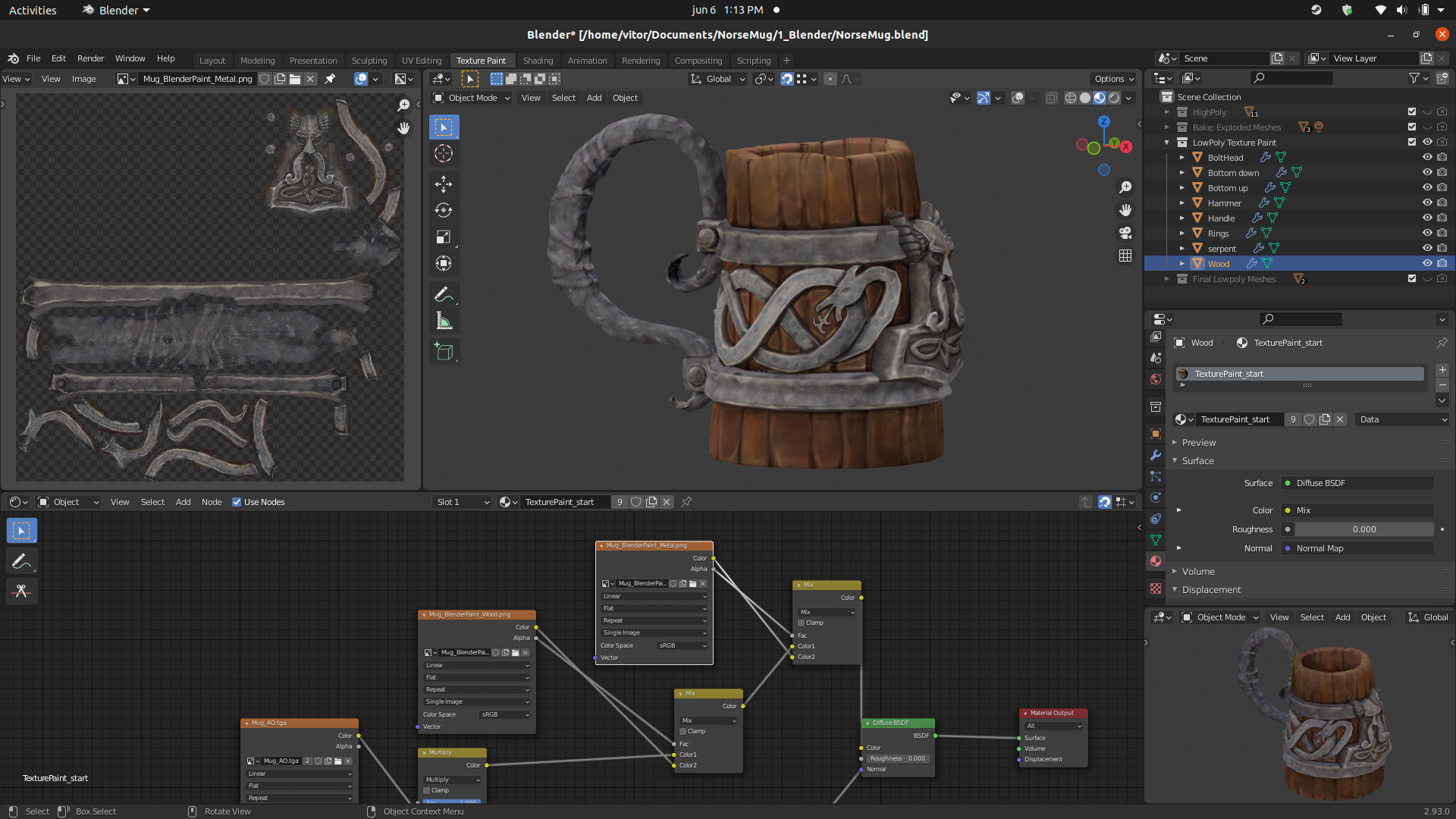Open the Material properties tab

[1156, 561]
